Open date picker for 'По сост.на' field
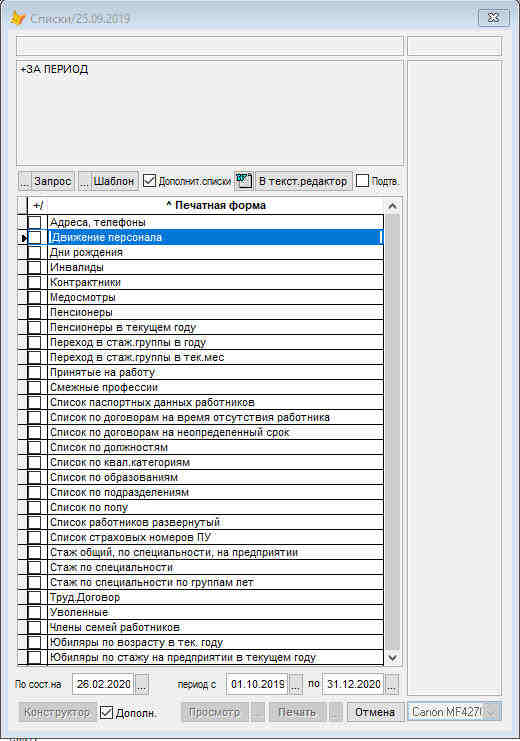 142,684
